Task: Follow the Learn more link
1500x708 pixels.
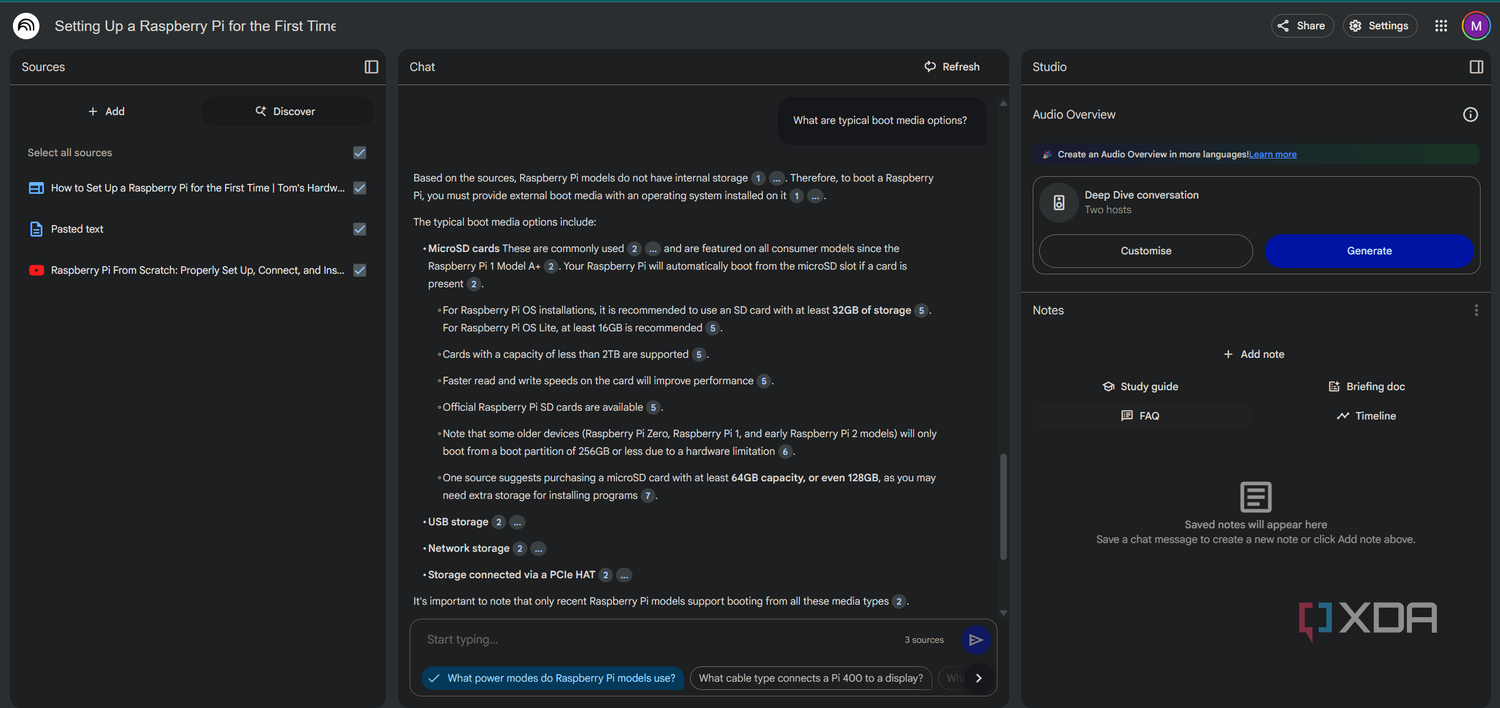Action: (x=1273, y=155)
